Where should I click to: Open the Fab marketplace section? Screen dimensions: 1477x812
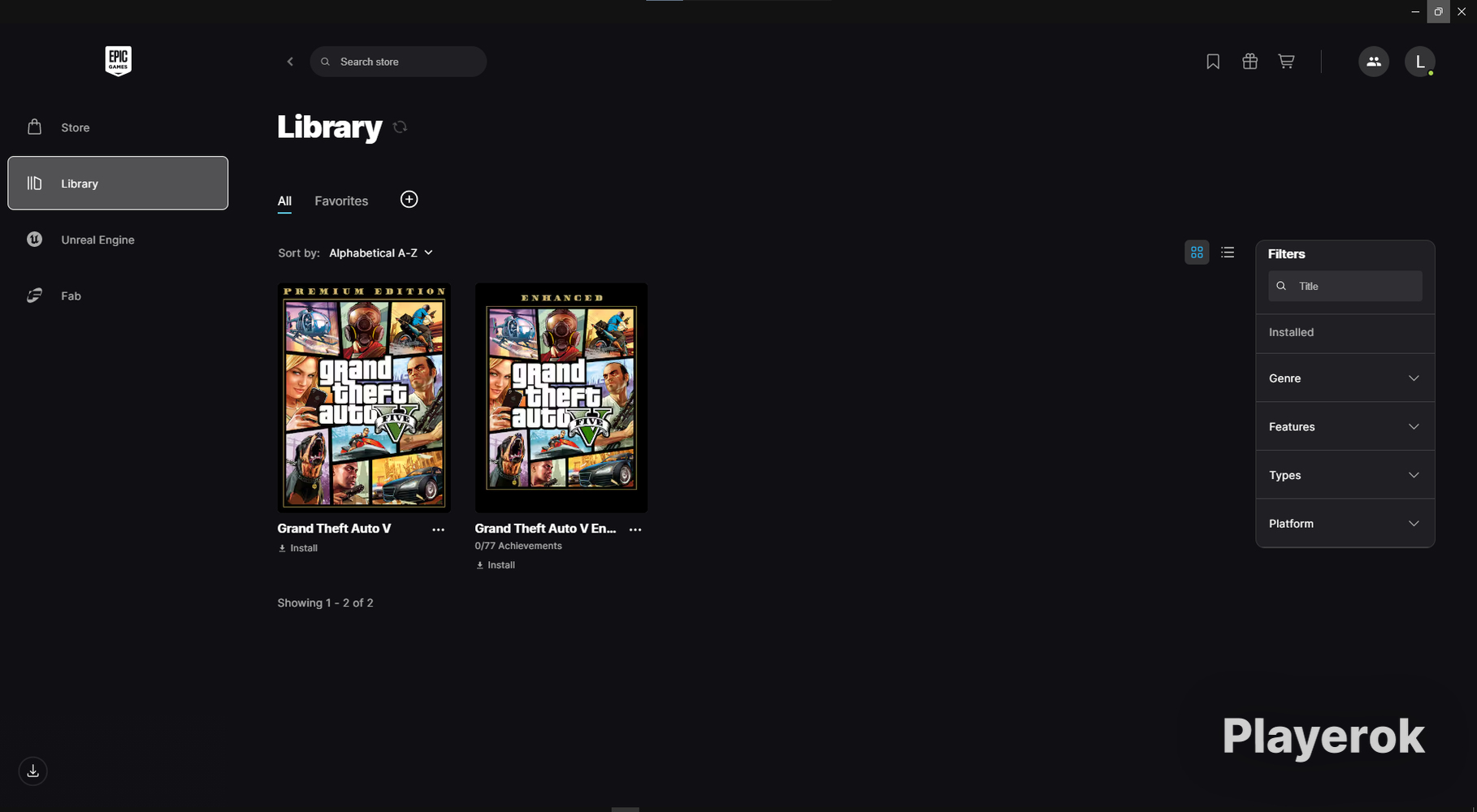coord(118,296)
